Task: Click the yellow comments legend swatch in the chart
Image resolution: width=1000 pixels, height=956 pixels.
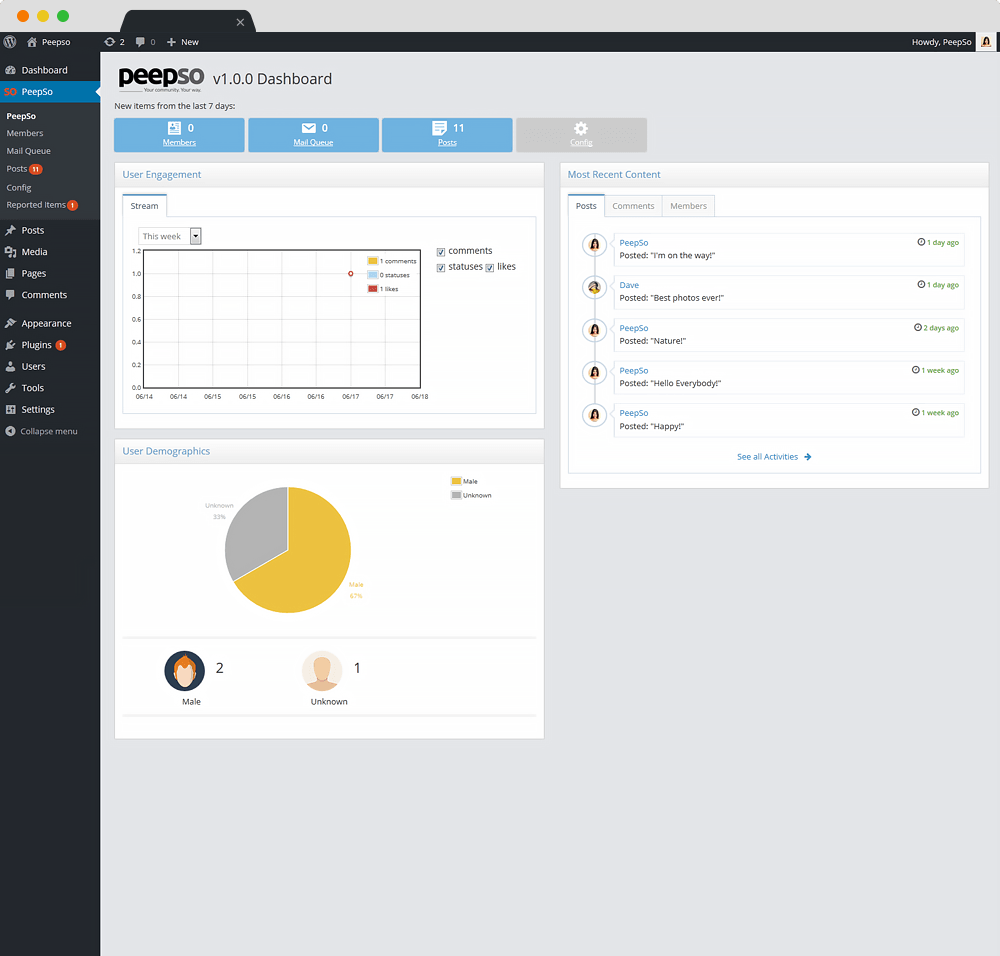Action: point(372,261)
